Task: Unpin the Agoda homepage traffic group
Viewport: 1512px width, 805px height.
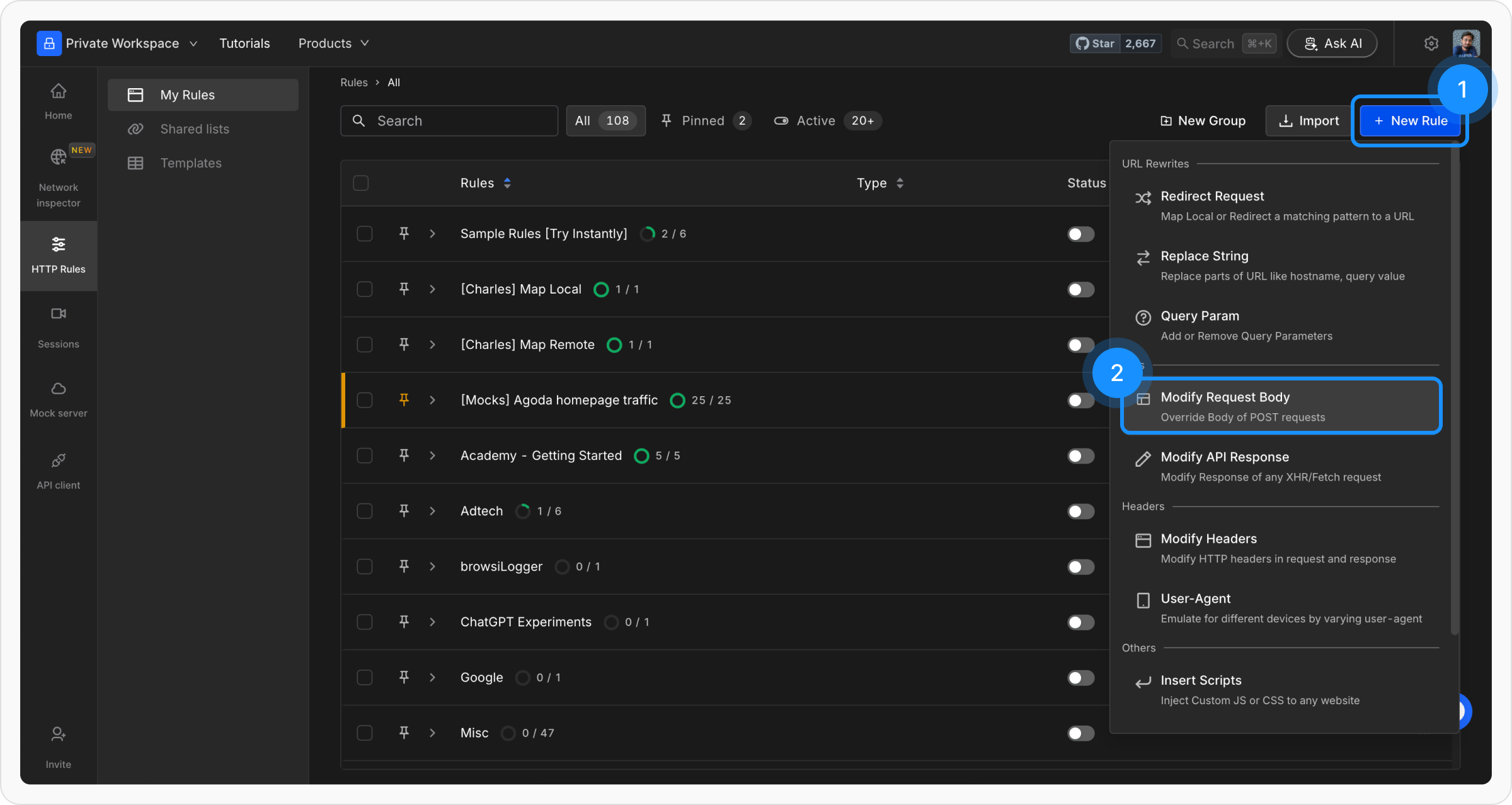Action: click(404, 400)
